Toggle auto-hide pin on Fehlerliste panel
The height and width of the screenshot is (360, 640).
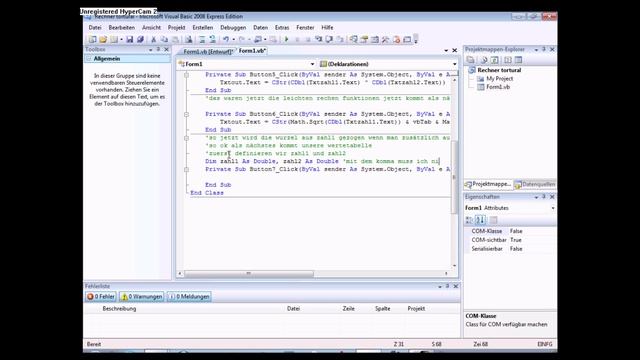448,286
